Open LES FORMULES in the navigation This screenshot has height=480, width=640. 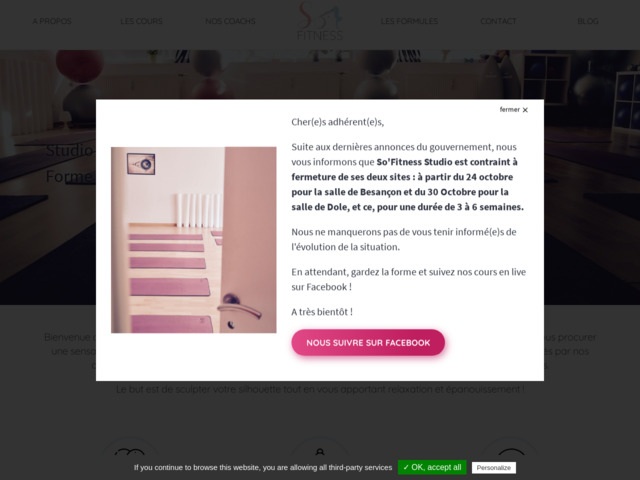(409, 21)
